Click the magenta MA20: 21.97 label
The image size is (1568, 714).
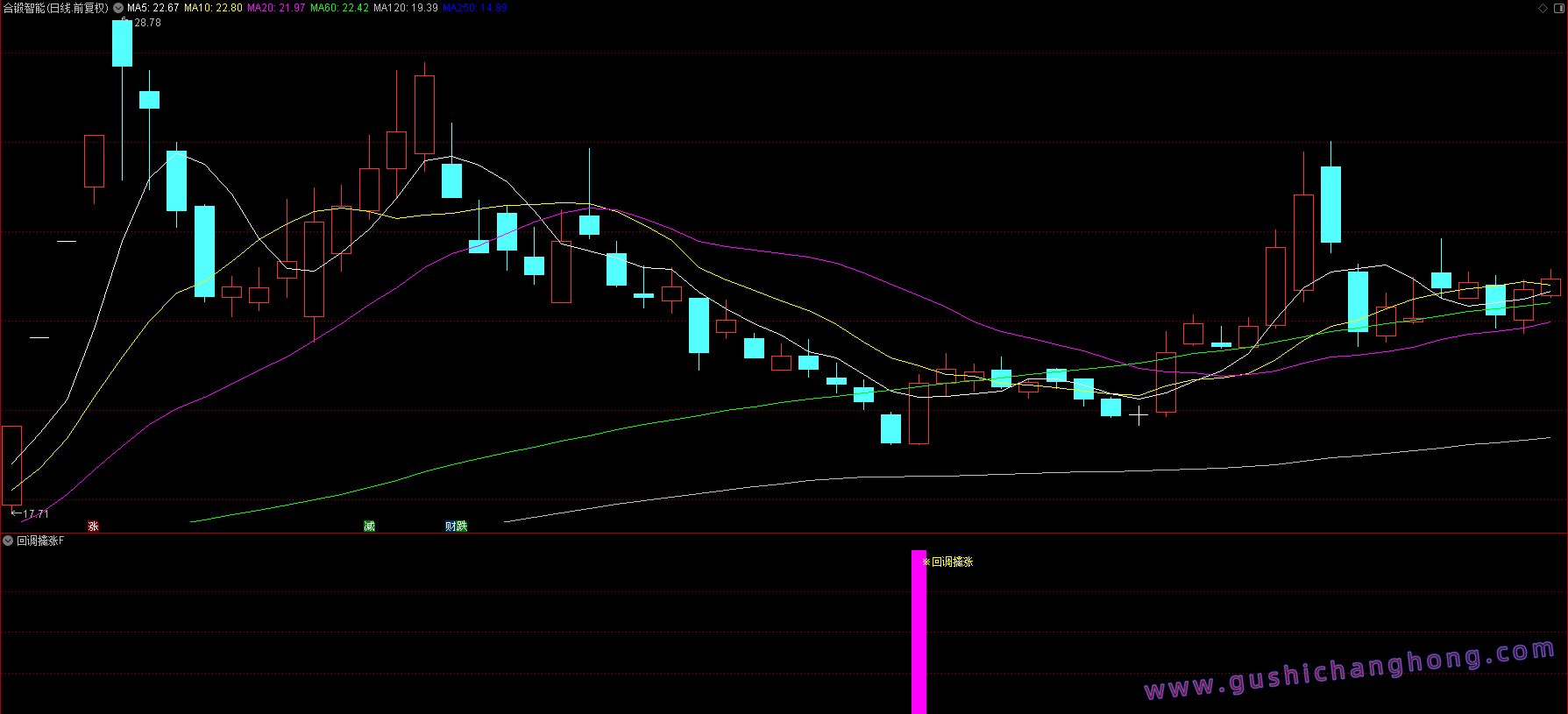coord(276,8)
